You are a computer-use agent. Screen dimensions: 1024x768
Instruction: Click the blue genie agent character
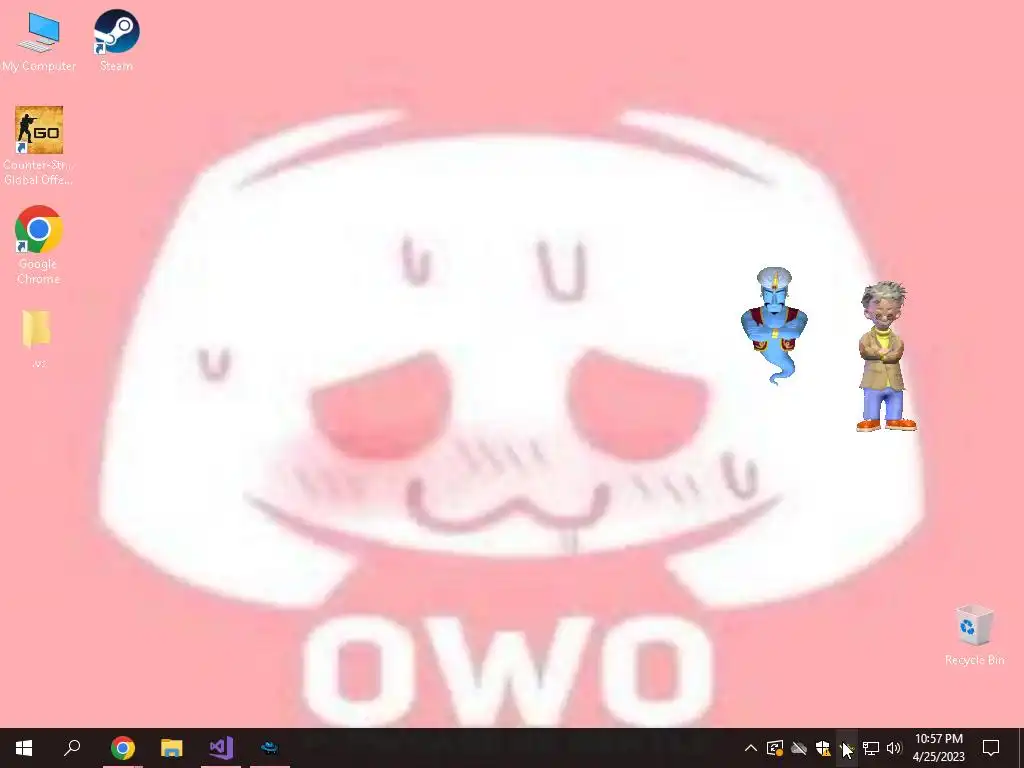(x=775, y=325)
